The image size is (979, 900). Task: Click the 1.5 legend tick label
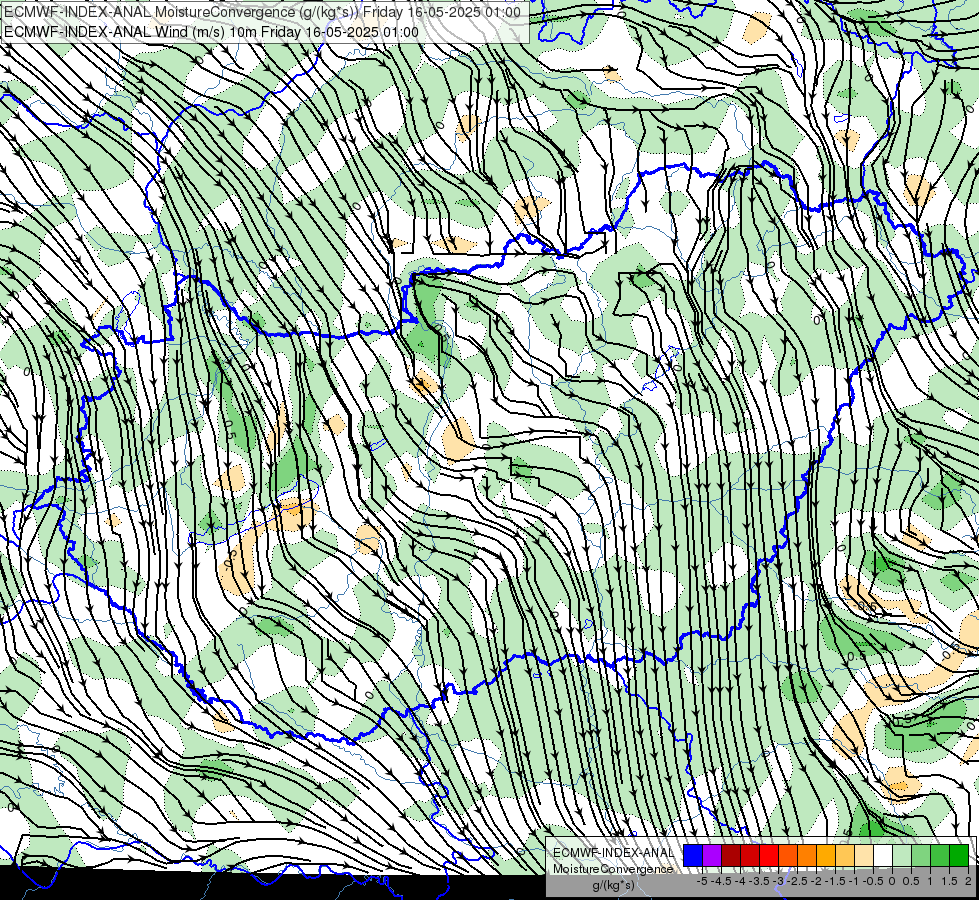(x=950, y=881)
